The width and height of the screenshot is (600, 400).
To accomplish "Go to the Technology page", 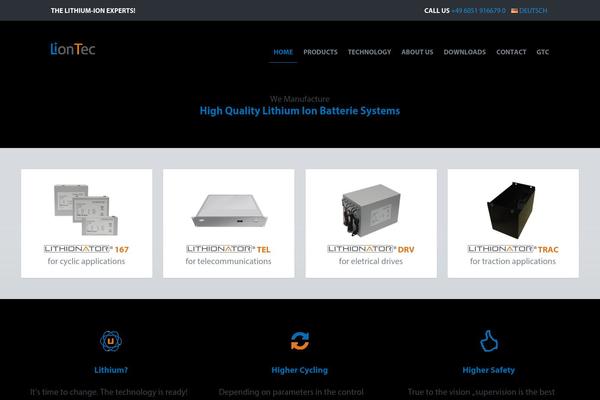I will click(x=370, y=52).
